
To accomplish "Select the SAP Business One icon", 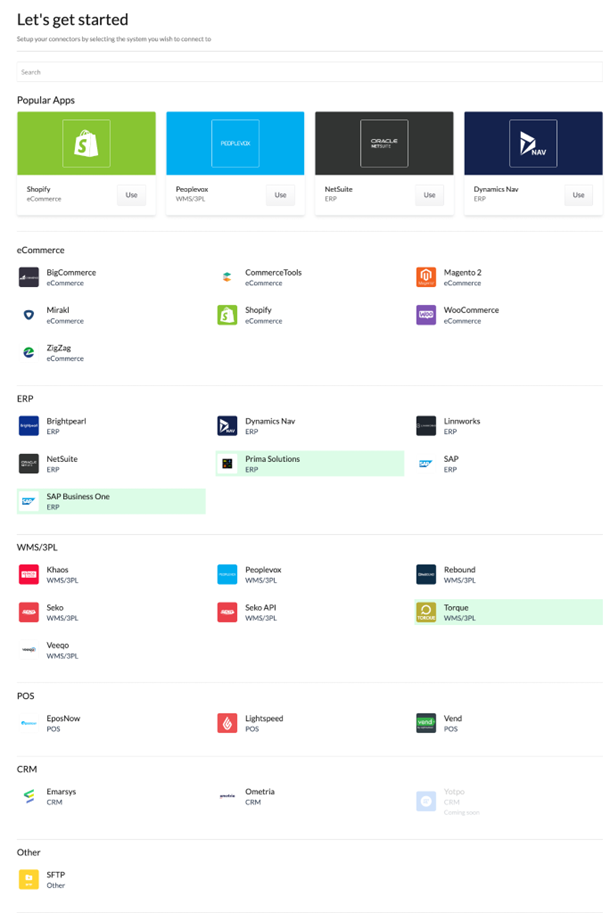I will [x=29, y=501].
